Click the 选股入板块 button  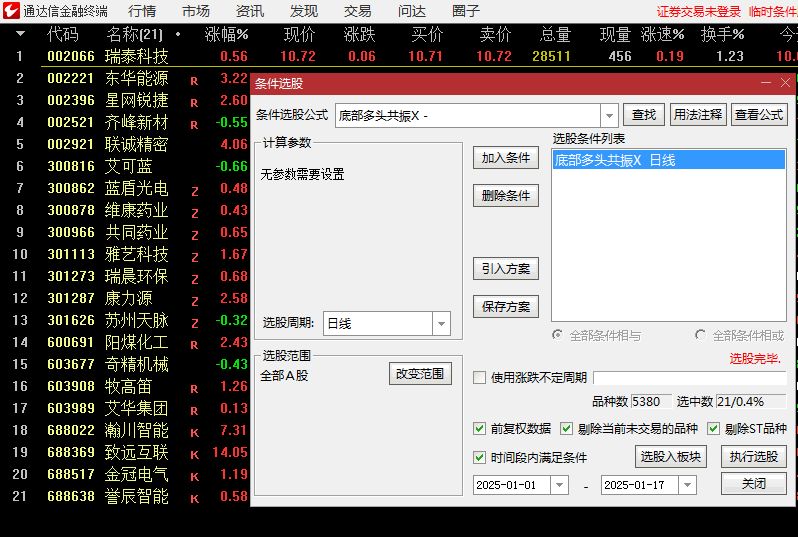coord(671,457)
